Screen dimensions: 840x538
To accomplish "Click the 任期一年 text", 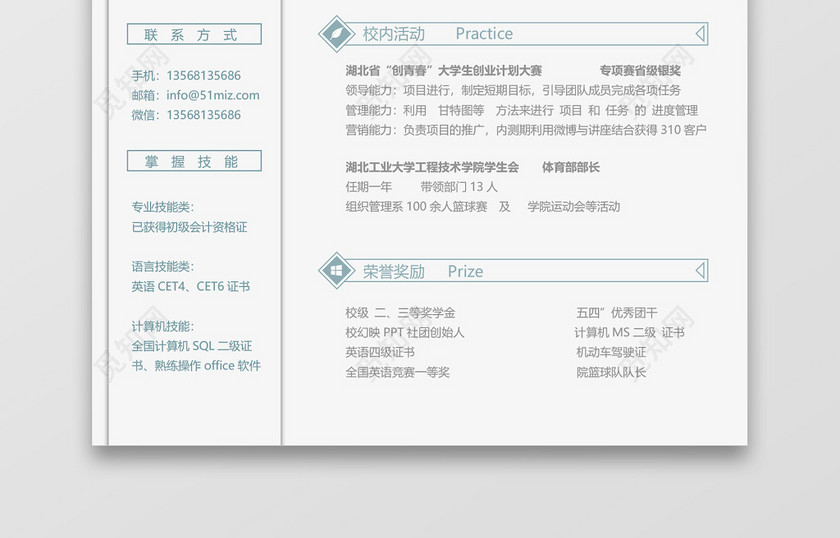I will 369,186.
